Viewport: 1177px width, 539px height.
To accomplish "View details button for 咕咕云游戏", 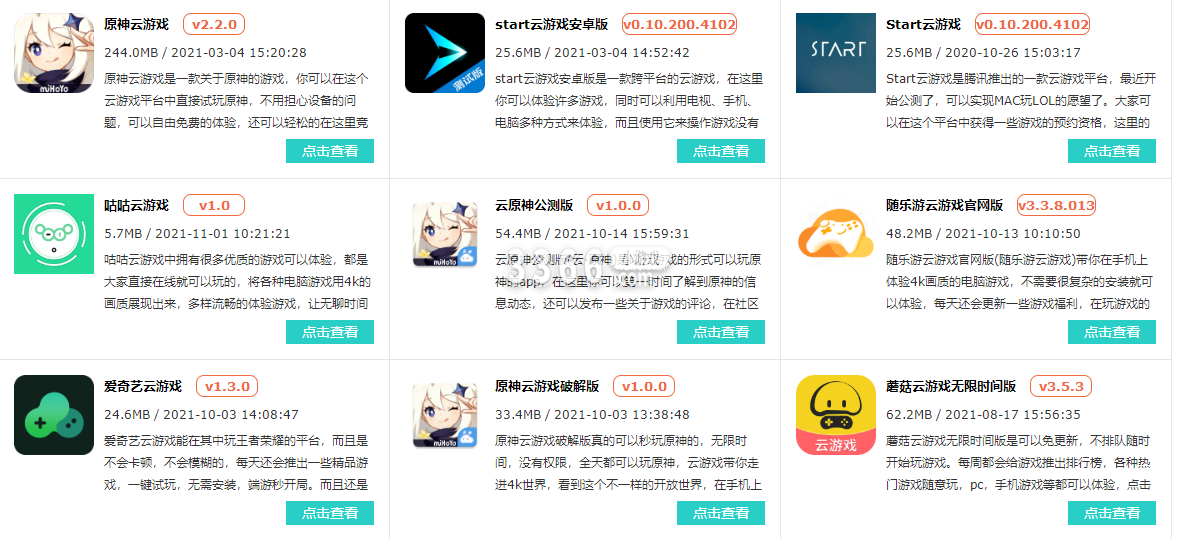I will [330, 332].
